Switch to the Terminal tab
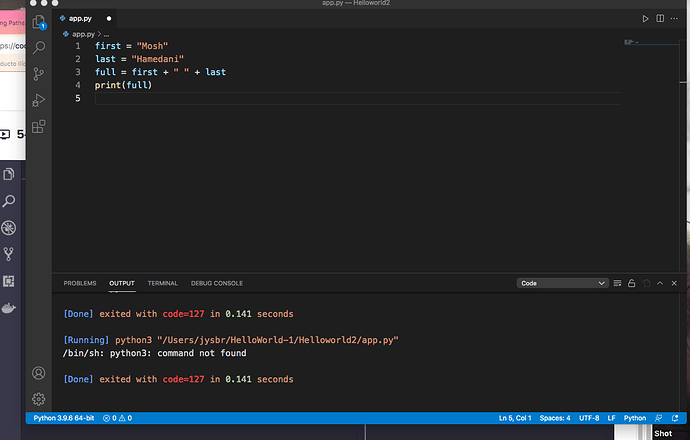Viewport: 690px width, 440px height. pyautogui.click(x=162, y=283)
